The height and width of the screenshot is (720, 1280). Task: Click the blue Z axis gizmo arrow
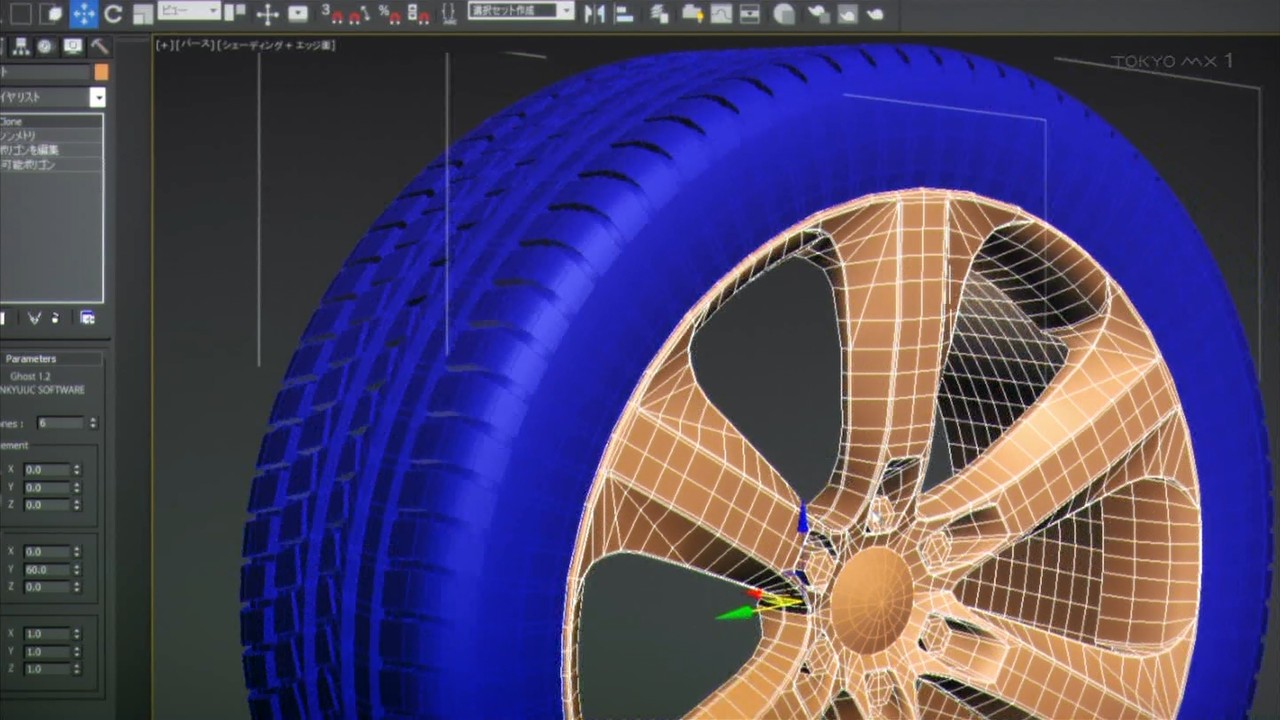(801, 517)
